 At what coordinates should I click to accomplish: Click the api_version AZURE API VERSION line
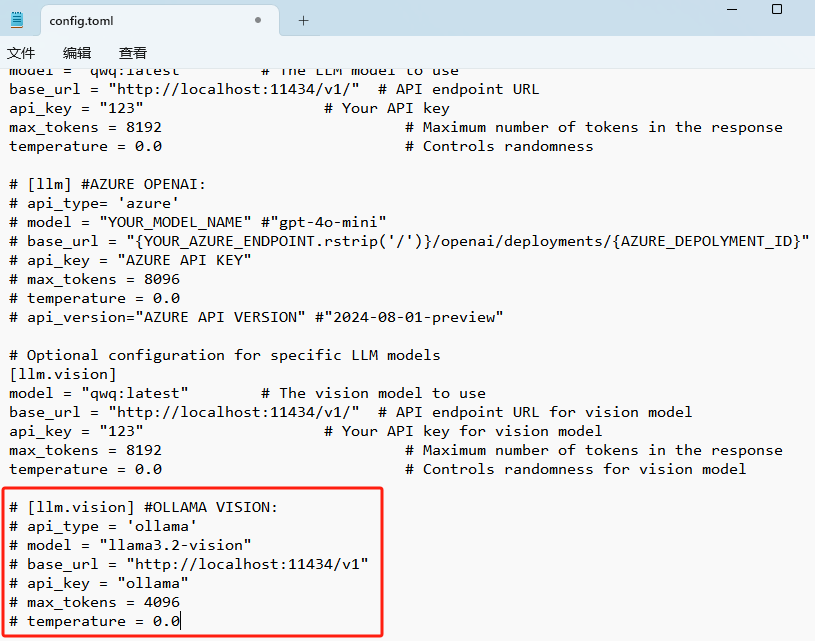pos(256,317)
